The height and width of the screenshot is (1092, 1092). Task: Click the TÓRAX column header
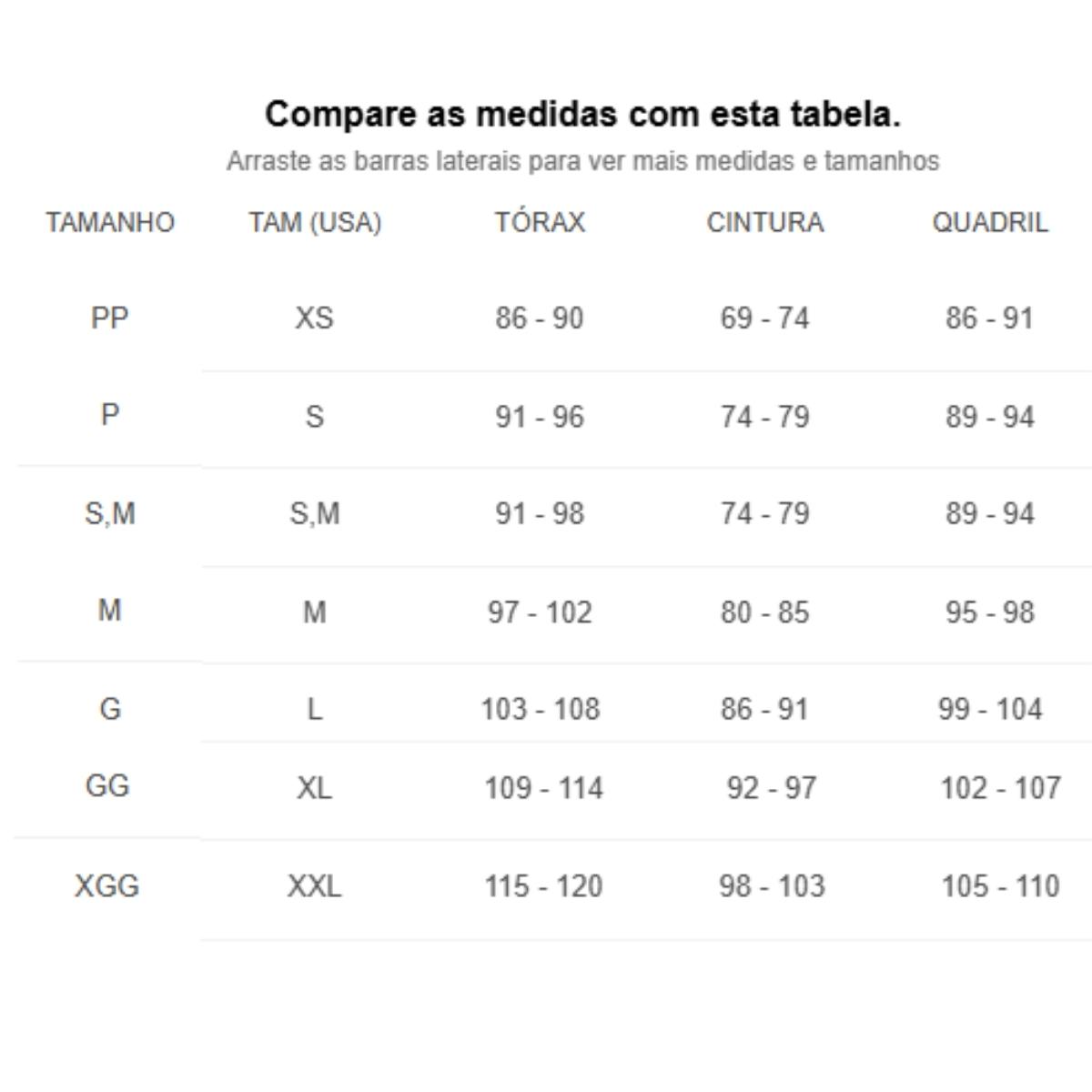(540, 222)
